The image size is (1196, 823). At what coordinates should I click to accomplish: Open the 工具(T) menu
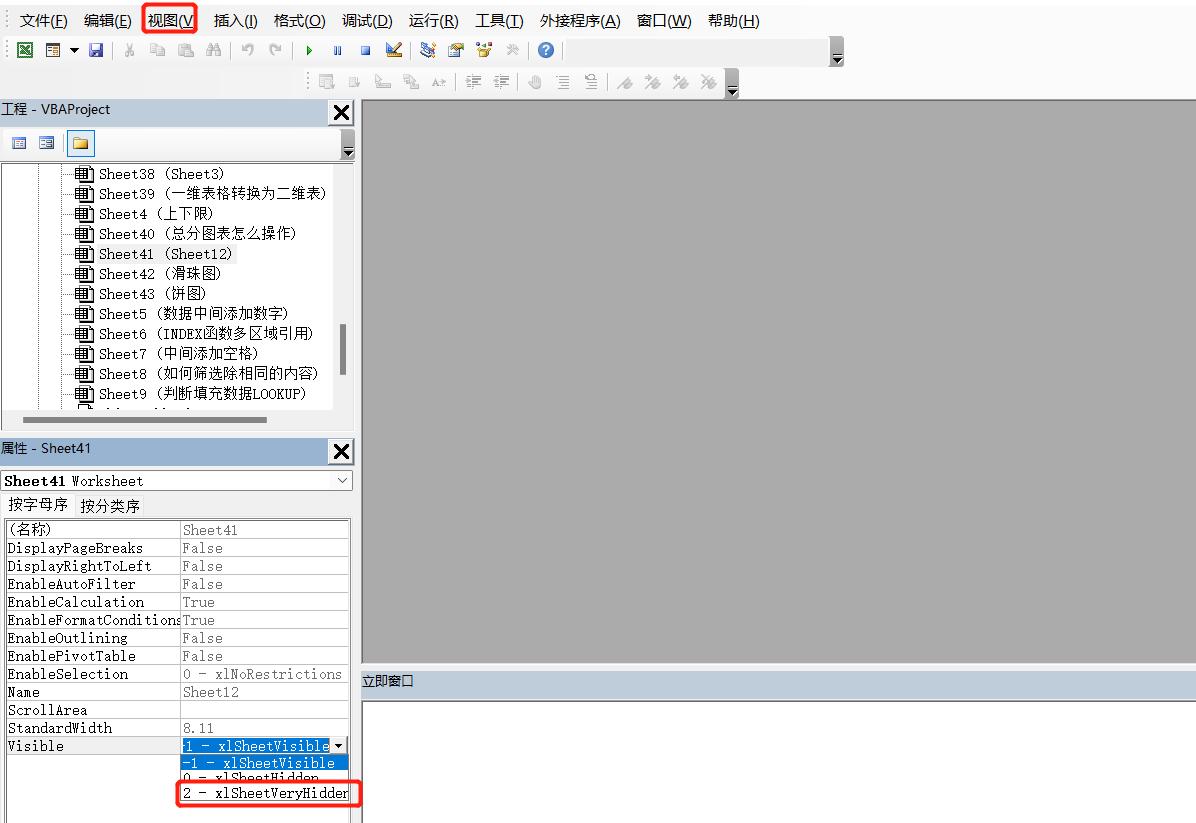click(x=500, y=21)
